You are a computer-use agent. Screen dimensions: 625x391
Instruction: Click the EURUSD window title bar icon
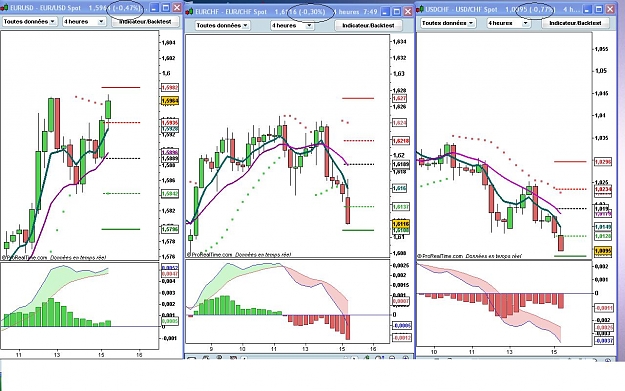tap(5, 8)
